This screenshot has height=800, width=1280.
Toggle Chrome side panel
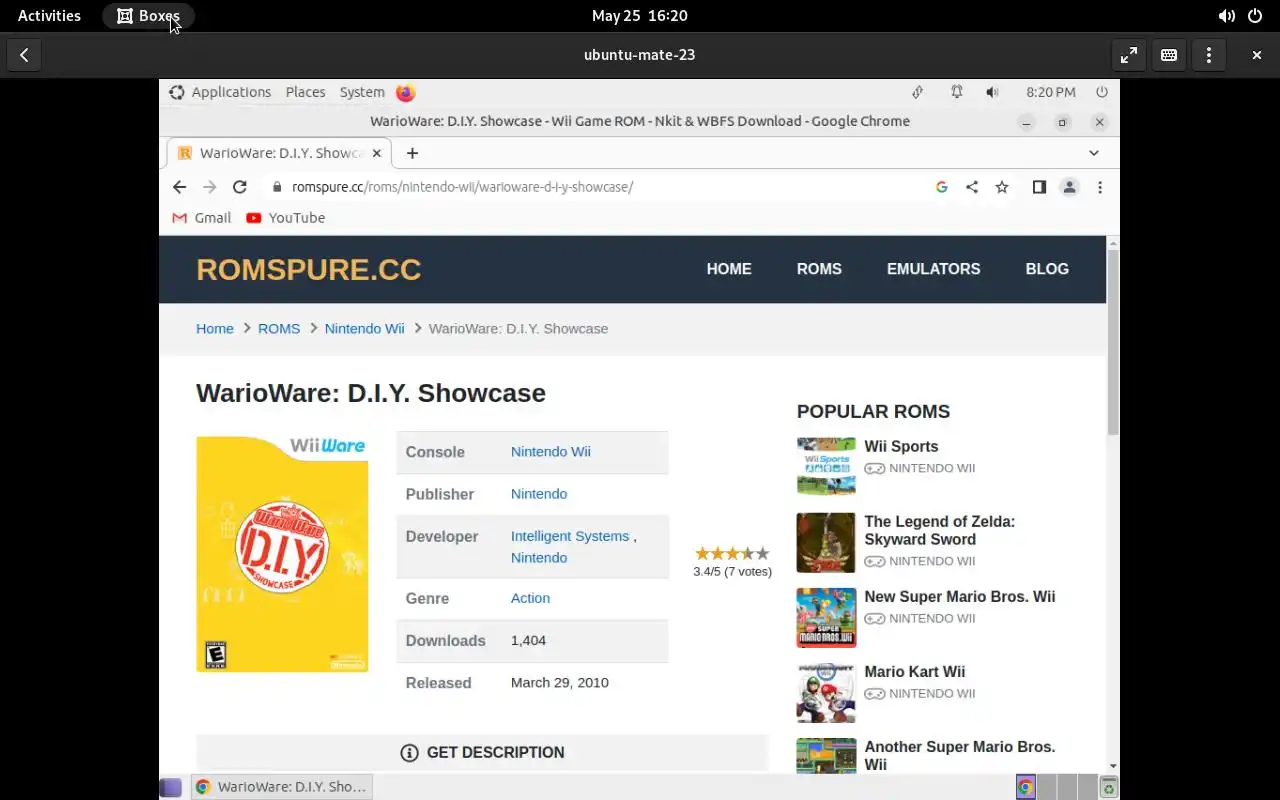[1039, 187]
